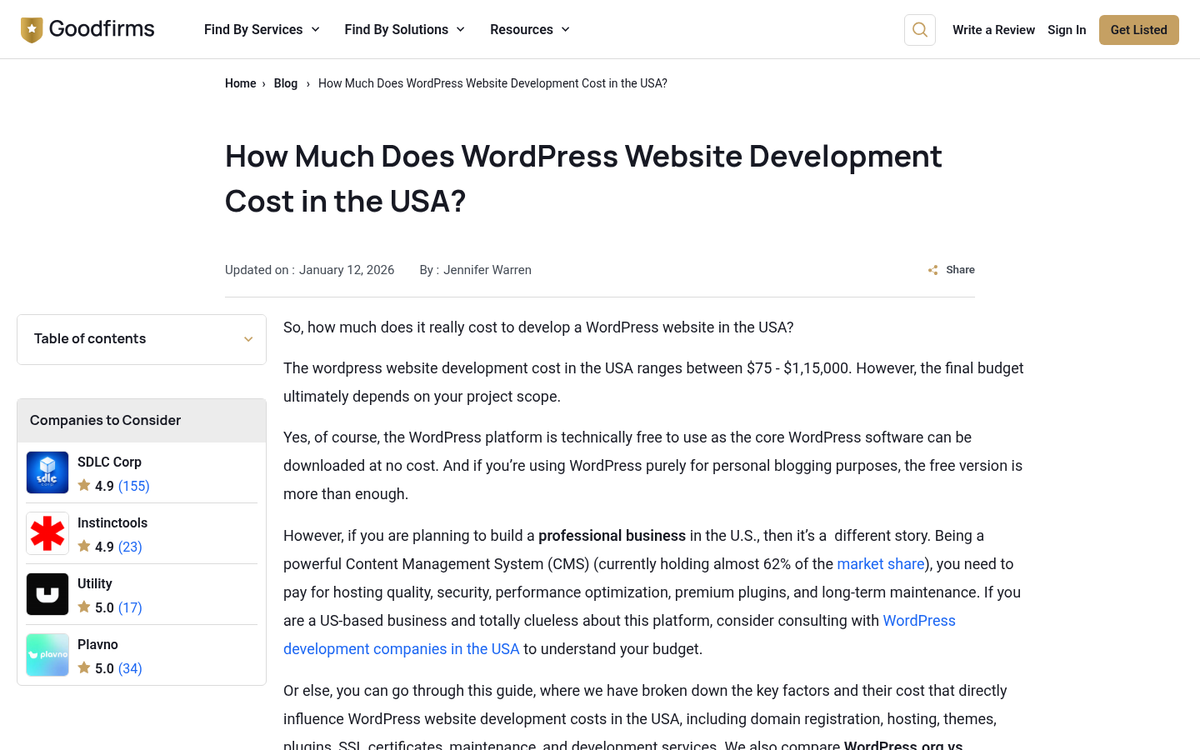Click the Share icon
The height and width of the screenshot is (750, 1200).
932,269
